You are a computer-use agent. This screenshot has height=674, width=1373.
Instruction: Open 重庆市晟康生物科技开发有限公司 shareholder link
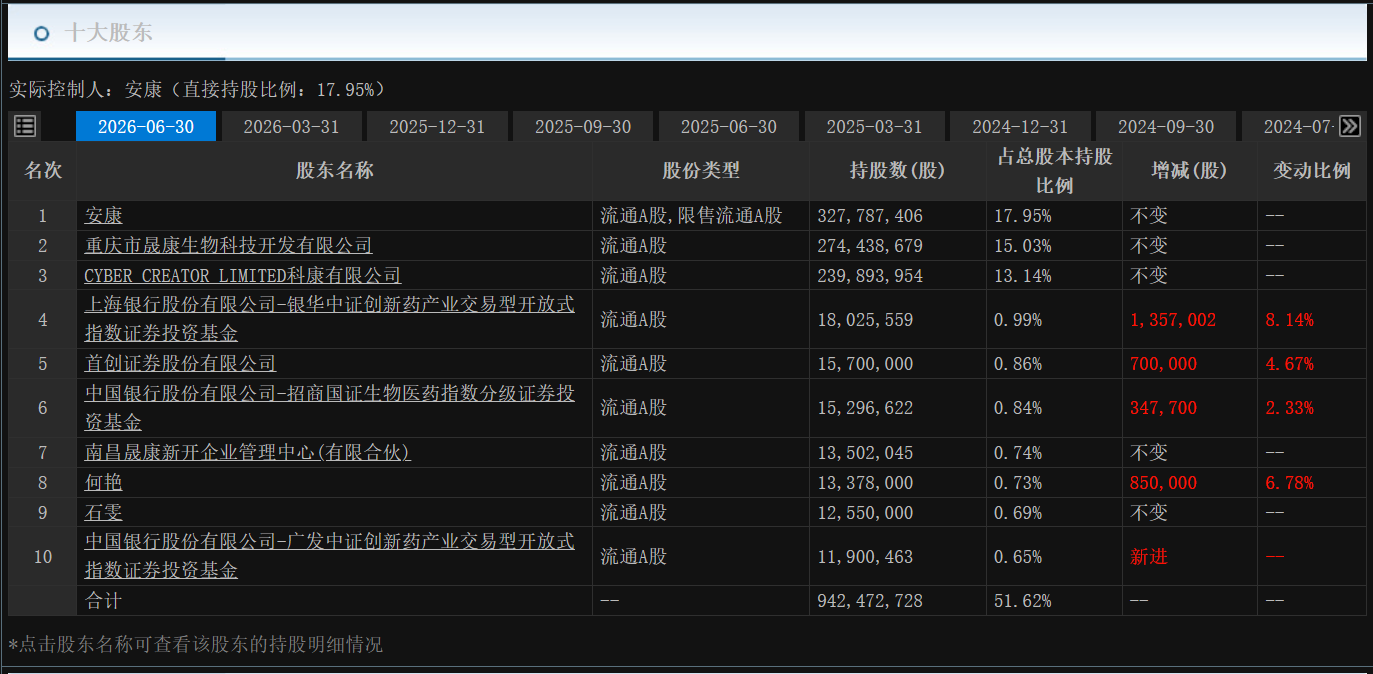[228, 246]
